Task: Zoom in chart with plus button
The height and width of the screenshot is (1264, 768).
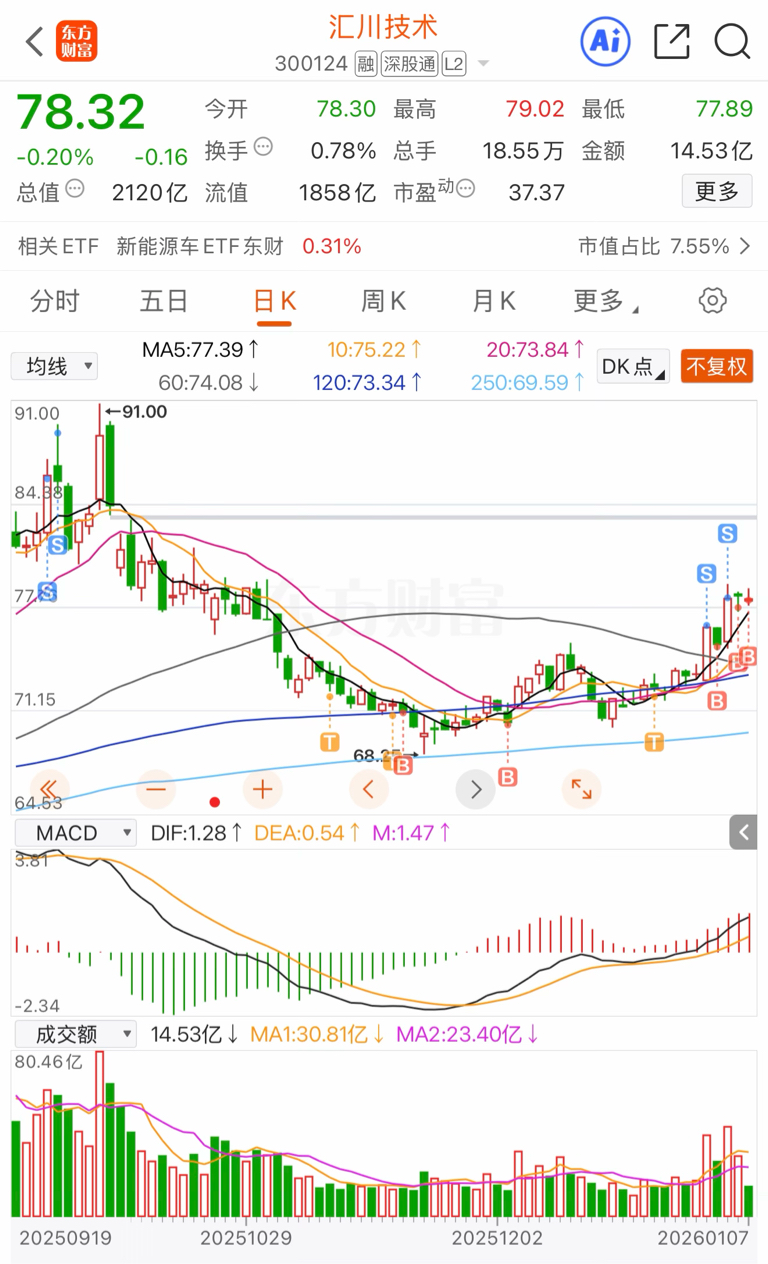Action: click(x=262, y=789)
